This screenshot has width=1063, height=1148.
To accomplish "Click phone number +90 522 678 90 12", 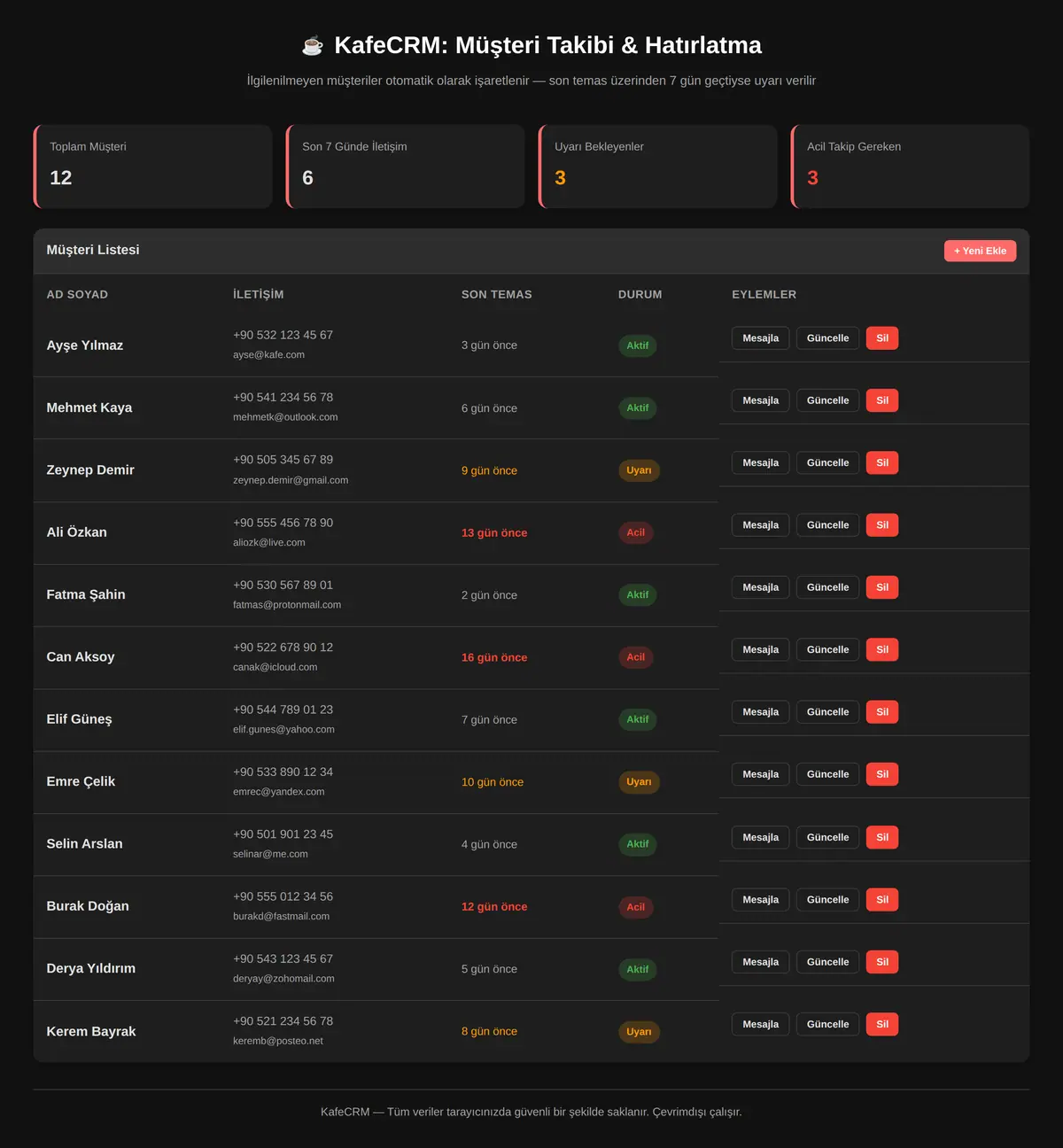I will [x=283, y=648].
